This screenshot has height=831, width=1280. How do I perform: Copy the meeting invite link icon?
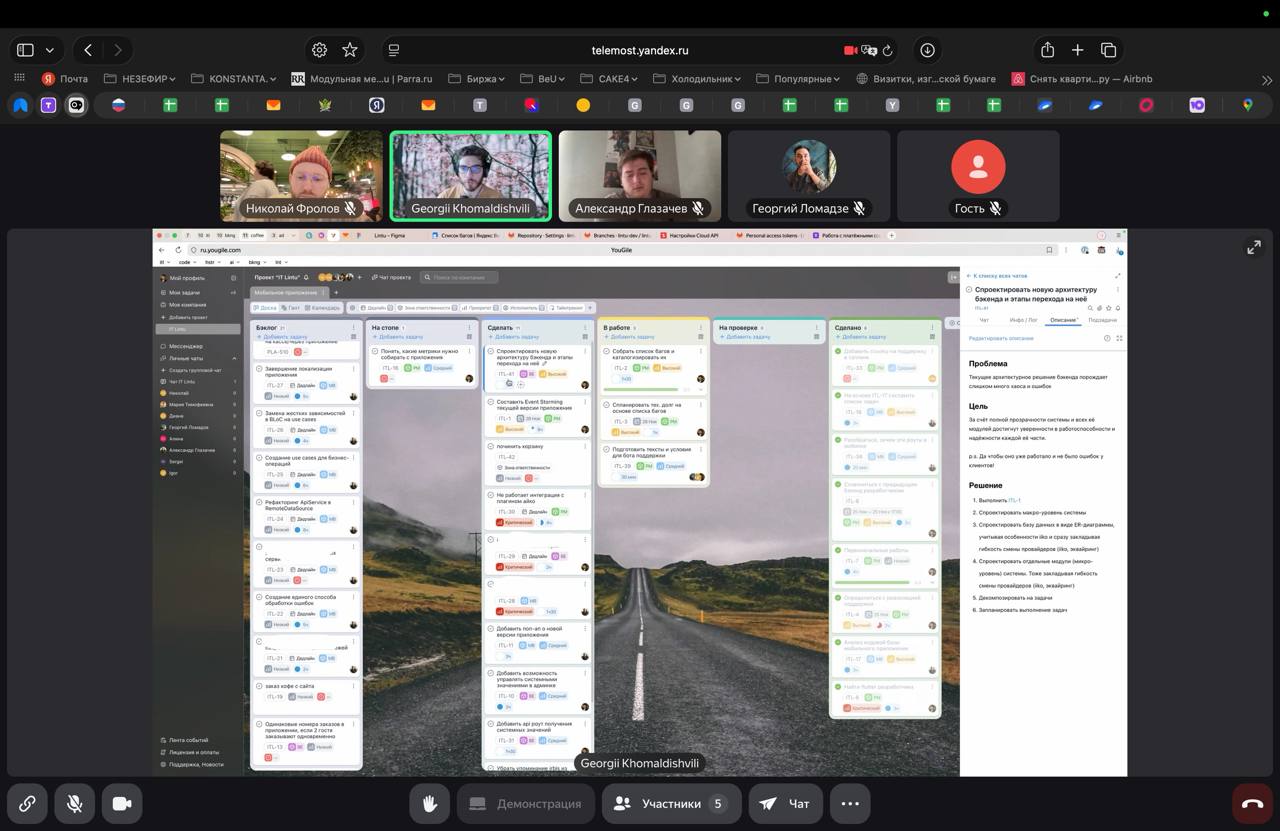27,803
